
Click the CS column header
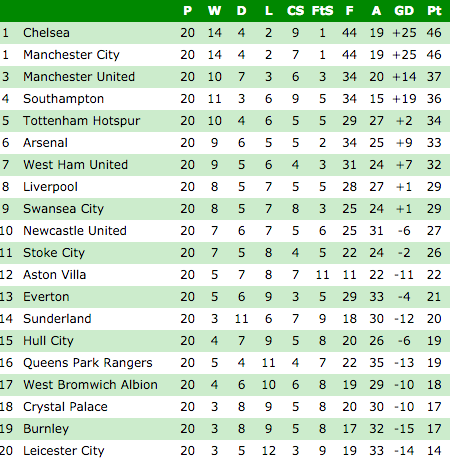tap(295, 11)
